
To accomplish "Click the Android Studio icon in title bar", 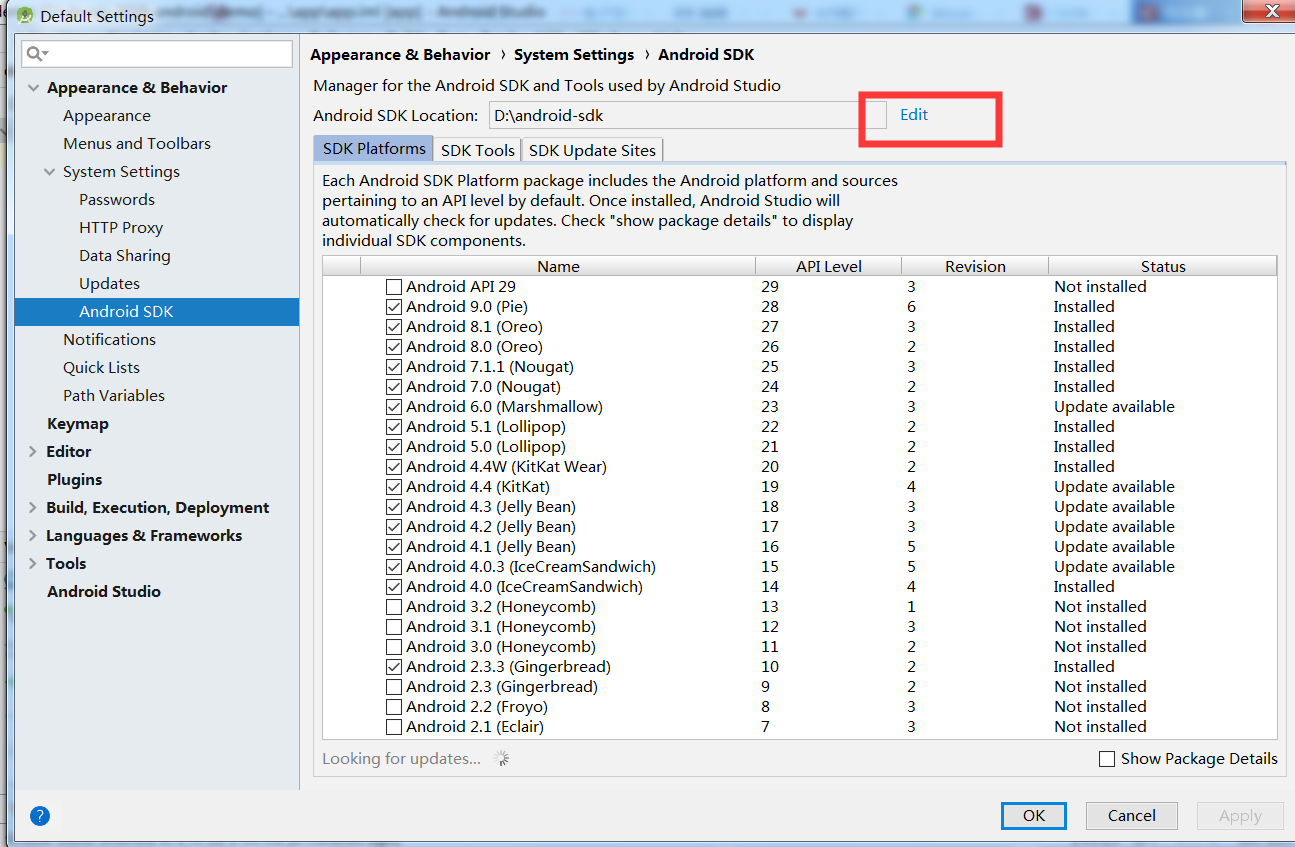I will 25,16.
